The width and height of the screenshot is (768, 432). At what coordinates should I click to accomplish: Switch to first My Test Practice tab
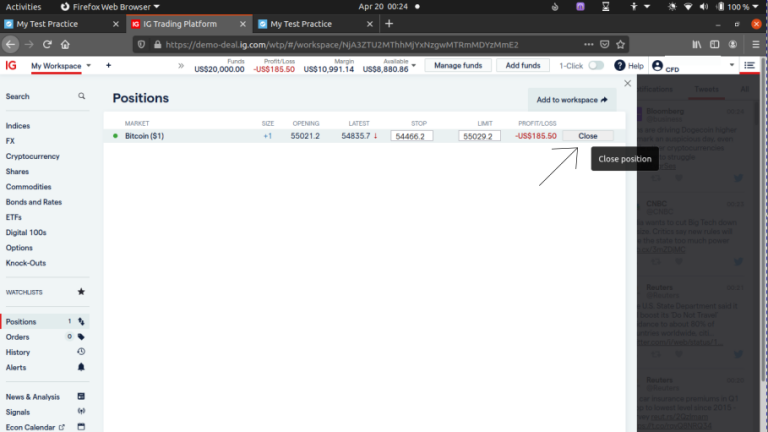click(62, 24)
